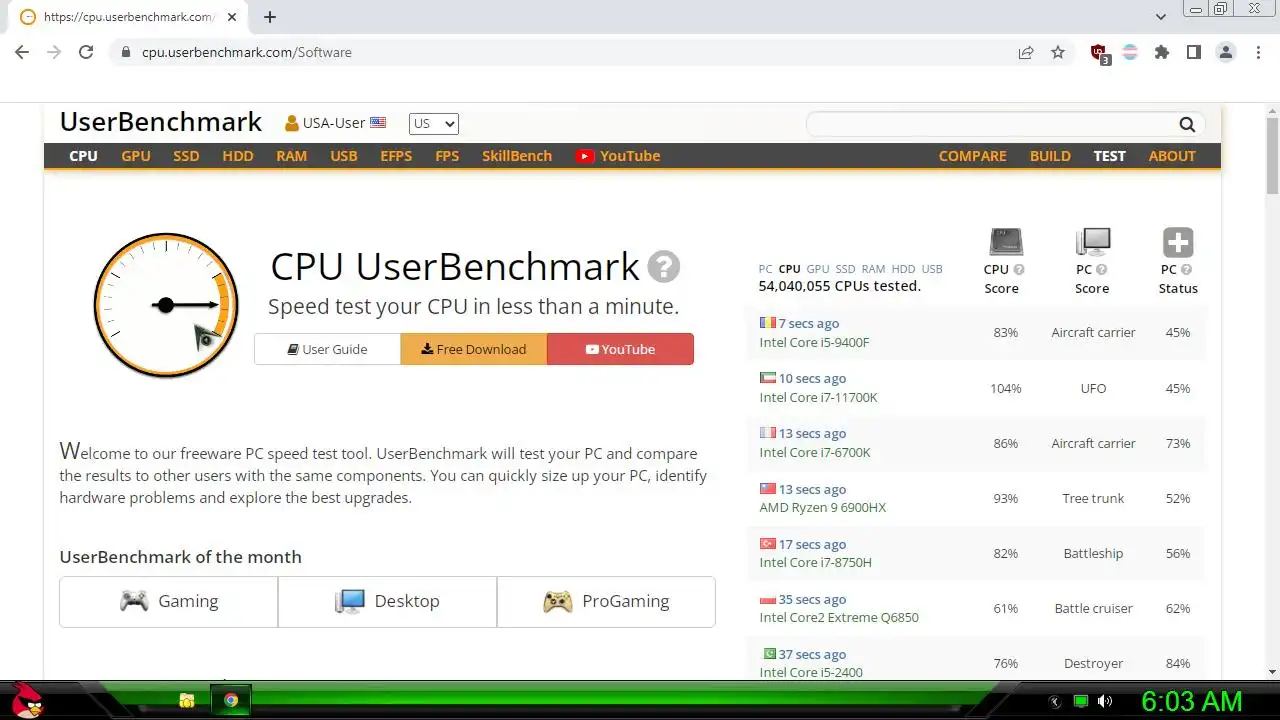1280x720 pixels.
Task: Open the FPS menu item
Action: (x=447, y=156)
